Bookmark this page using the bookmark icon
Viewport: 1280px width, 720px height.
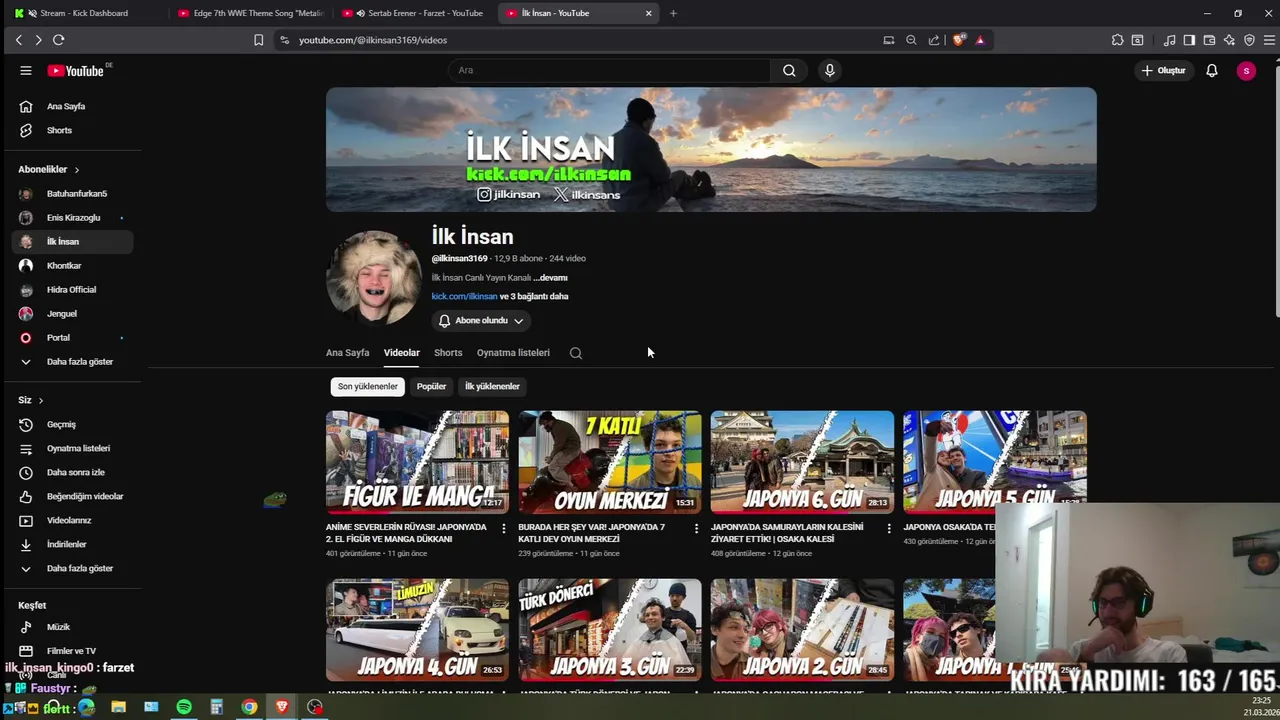258,40
